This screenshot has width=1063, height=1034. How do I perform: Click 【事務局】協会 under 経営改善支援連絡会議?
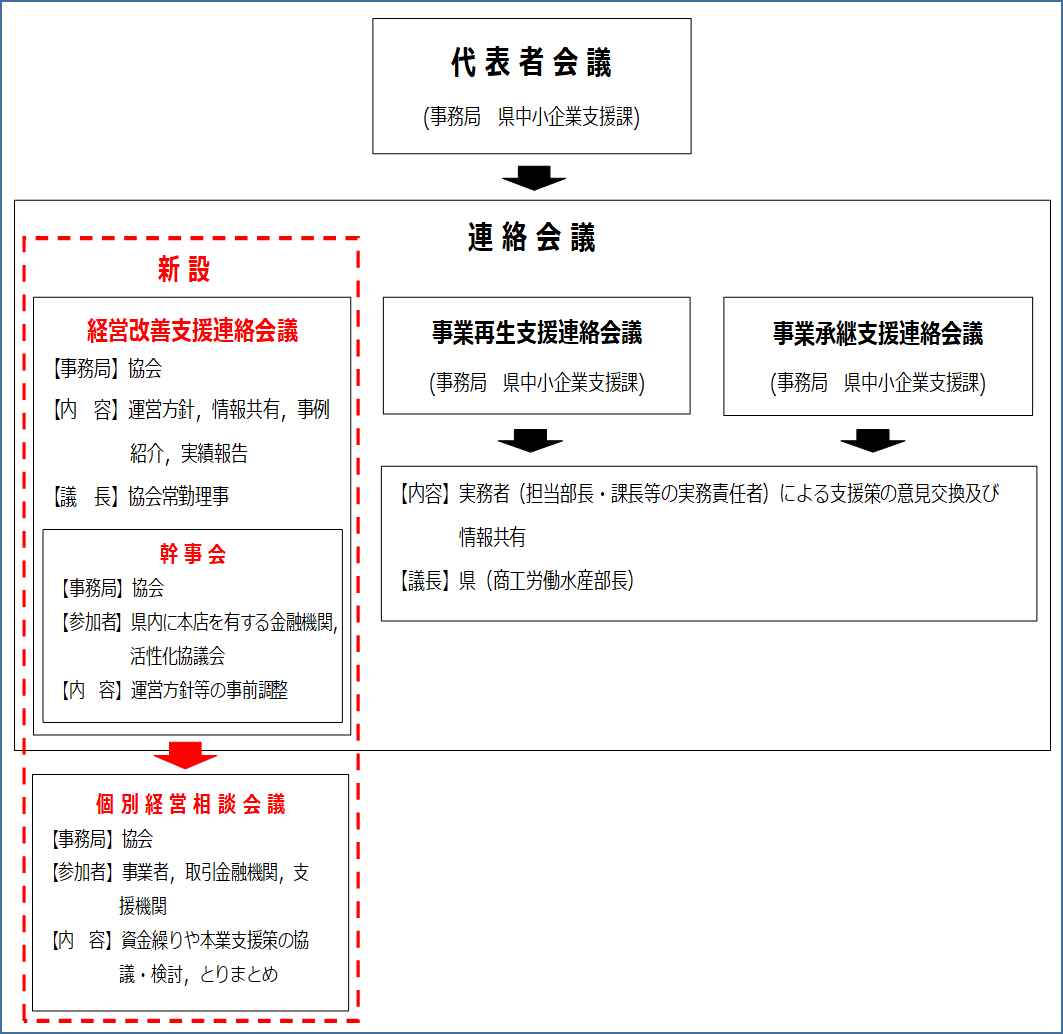point(108,369)
